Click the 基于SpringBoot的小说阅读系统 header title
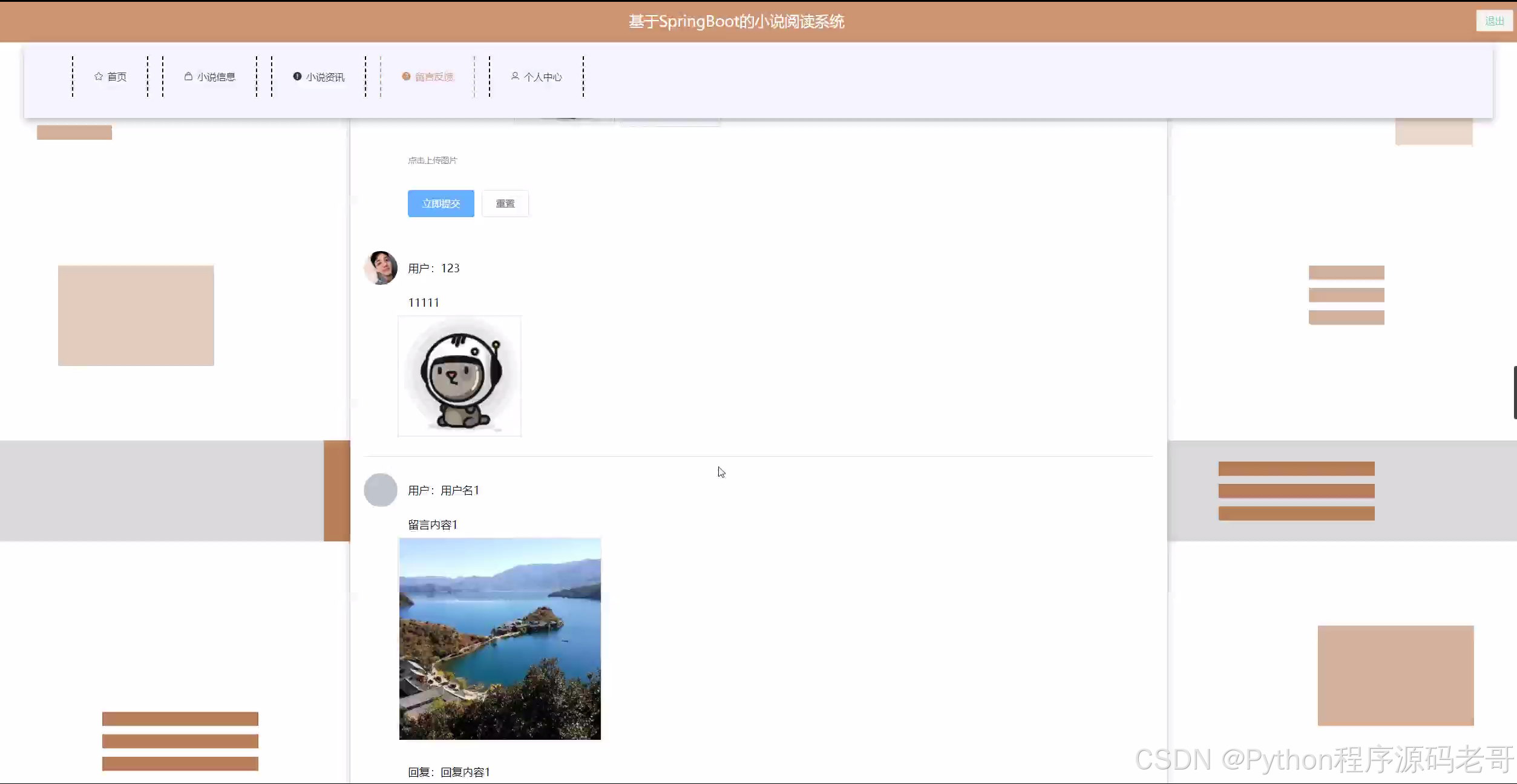Image resolution: width=1517 pixels, height=784 pixels. point(736,22)
